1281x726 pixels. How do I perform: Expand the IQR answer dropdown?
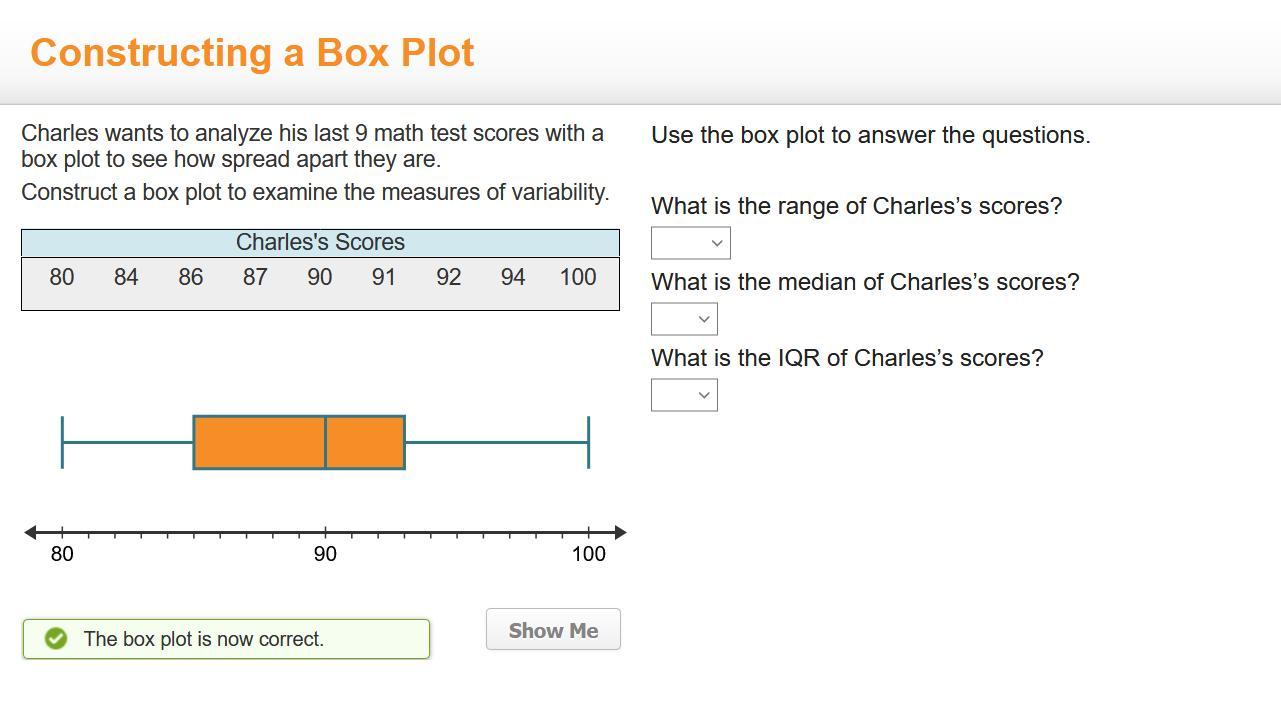(684, 395)
